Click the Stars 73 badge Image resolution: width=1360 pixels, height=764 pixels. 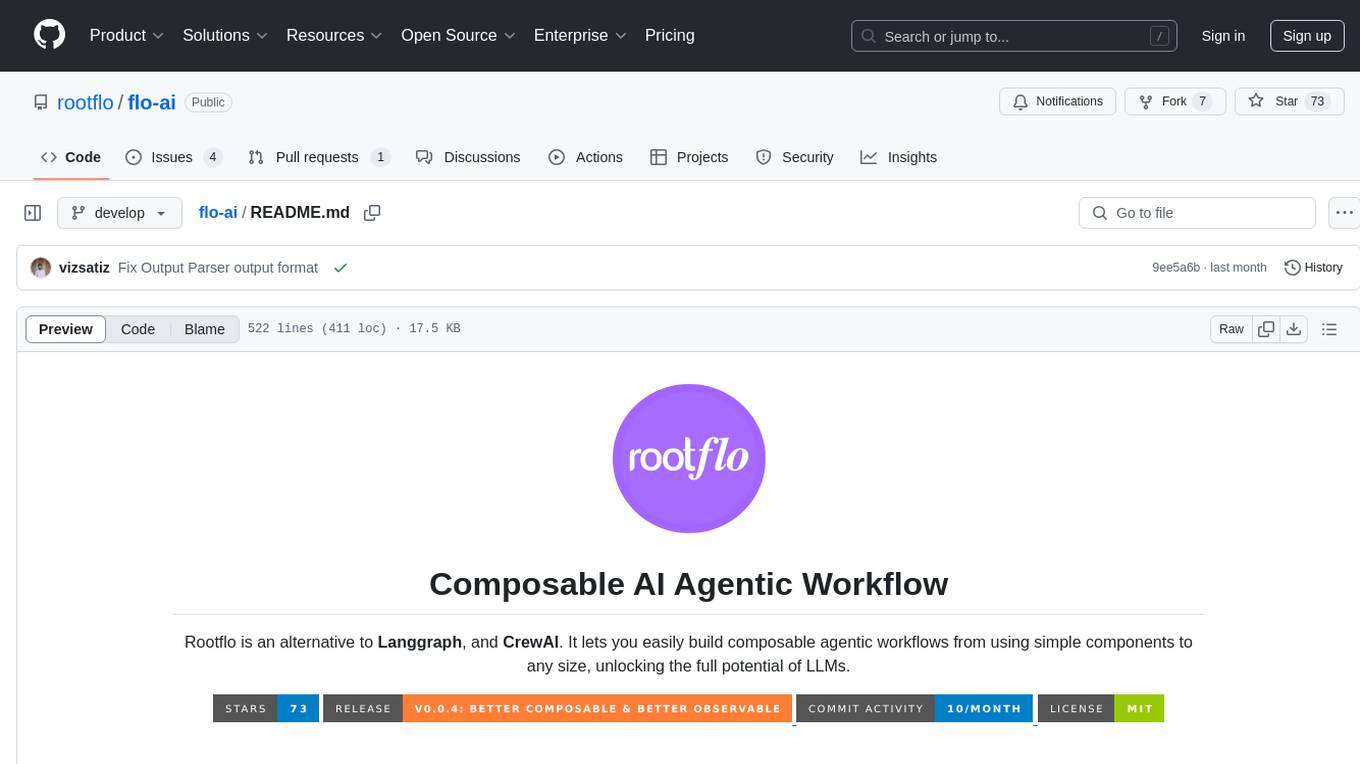[x=266, y=708]
